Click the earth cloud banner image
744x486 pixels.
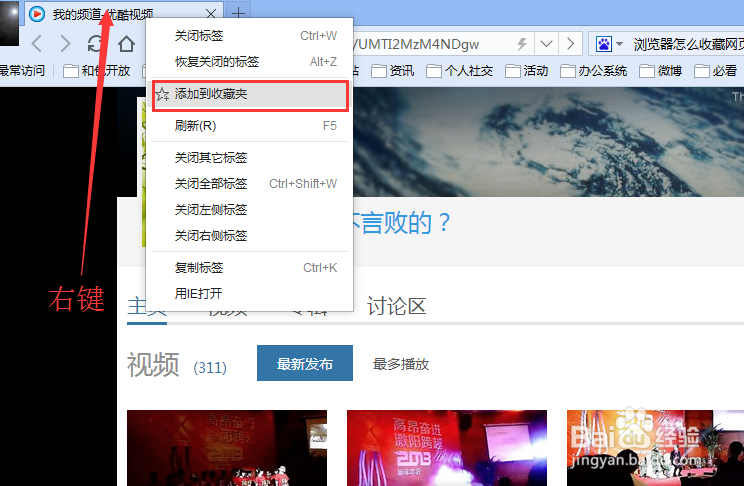point(549,142)
